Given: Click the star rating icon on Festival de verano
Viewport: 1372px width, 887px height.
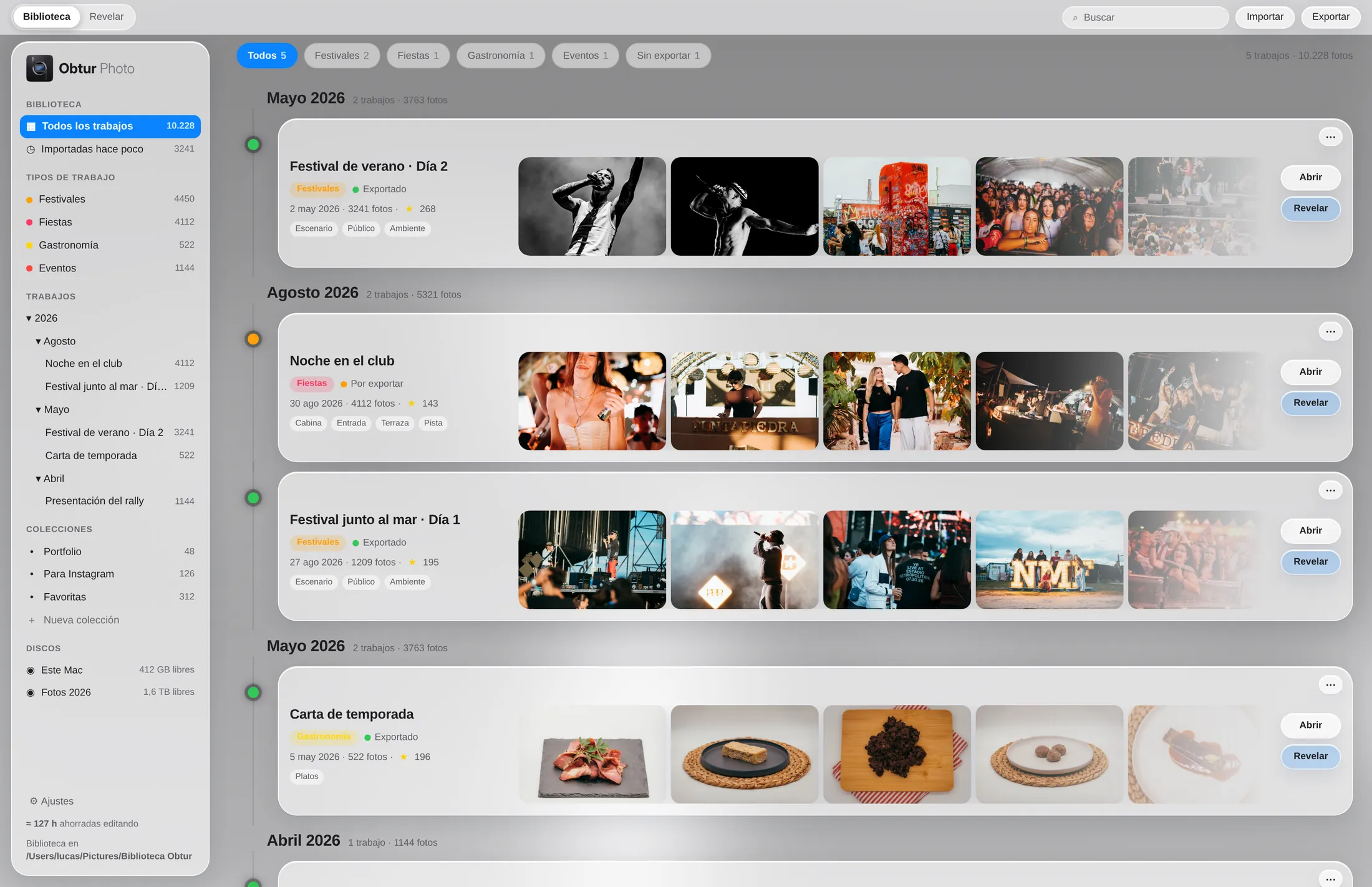Looking at the screenshot, I should [409, 209].
